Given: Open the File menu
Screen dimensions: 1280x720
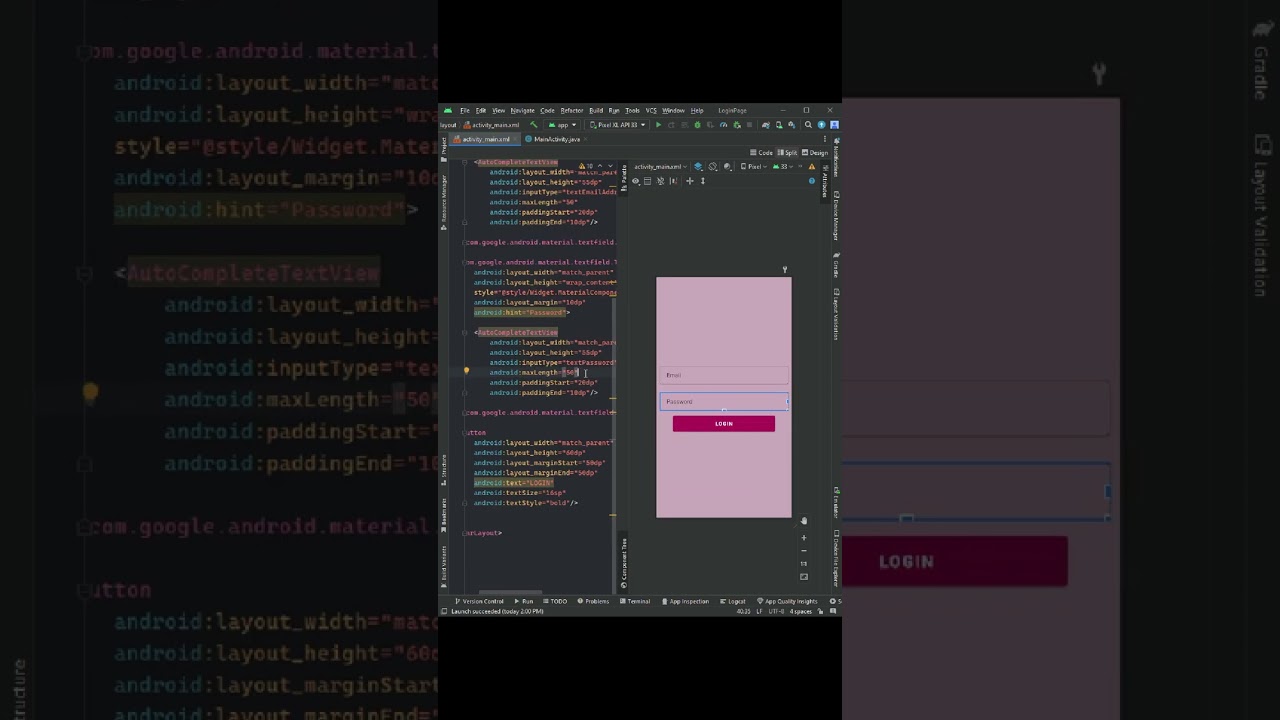Looking at the screenshot, I should (465, 110).
